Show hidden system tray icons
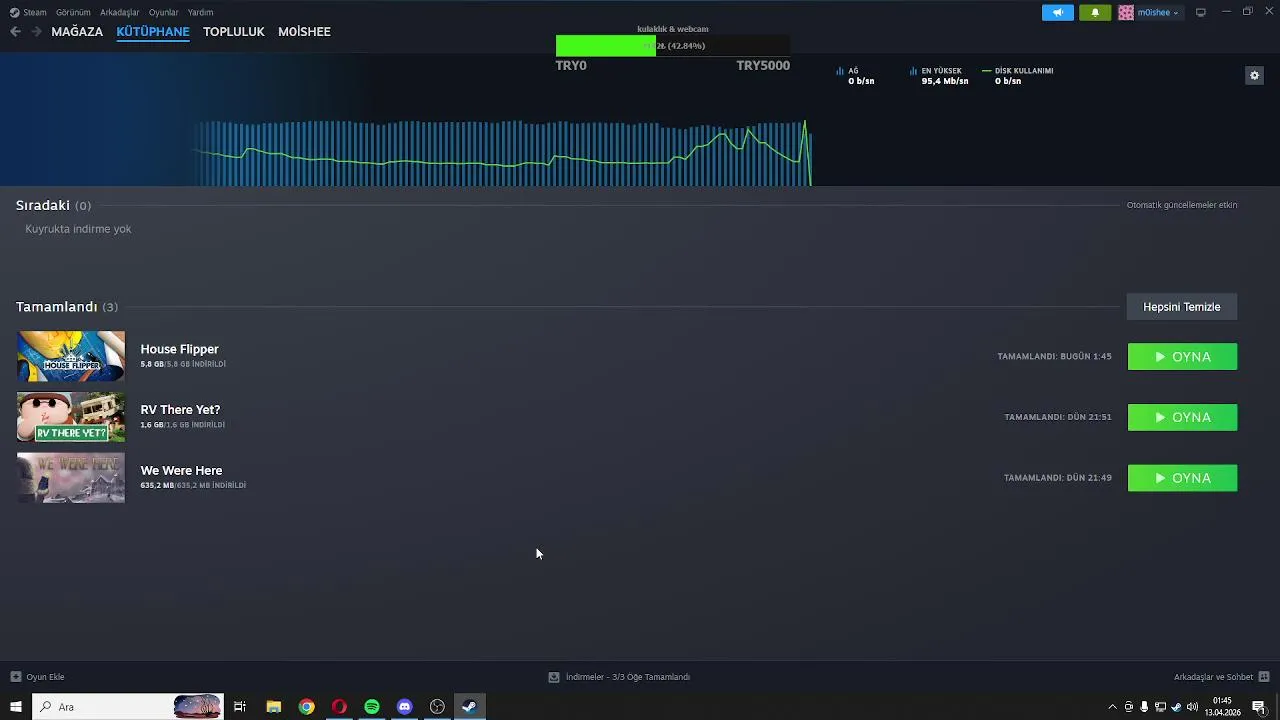This screenshot has width=1280, height=720. 1112,707
